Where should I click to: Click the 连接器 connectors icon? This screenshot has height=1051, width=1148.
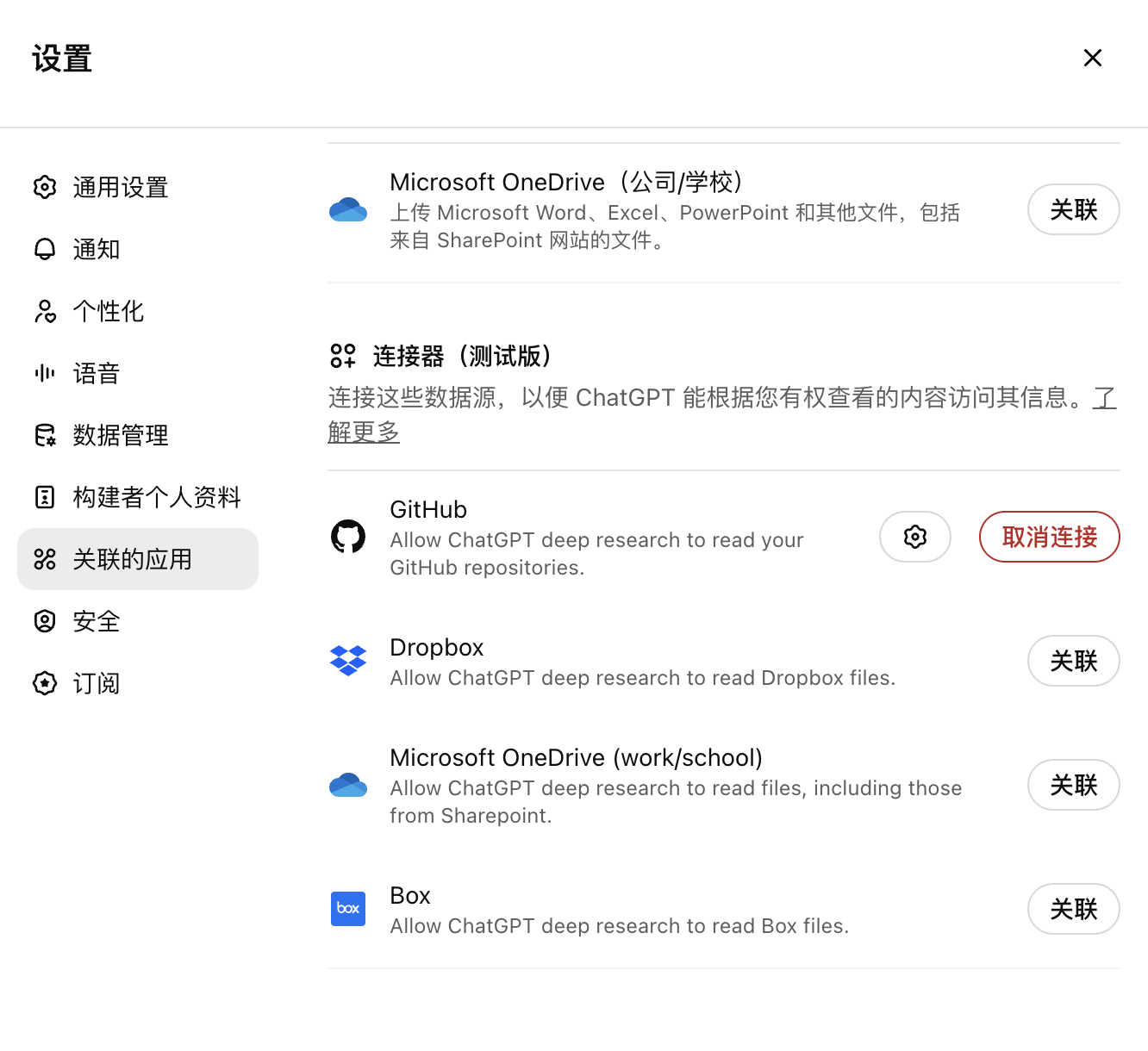pos(343,356)
